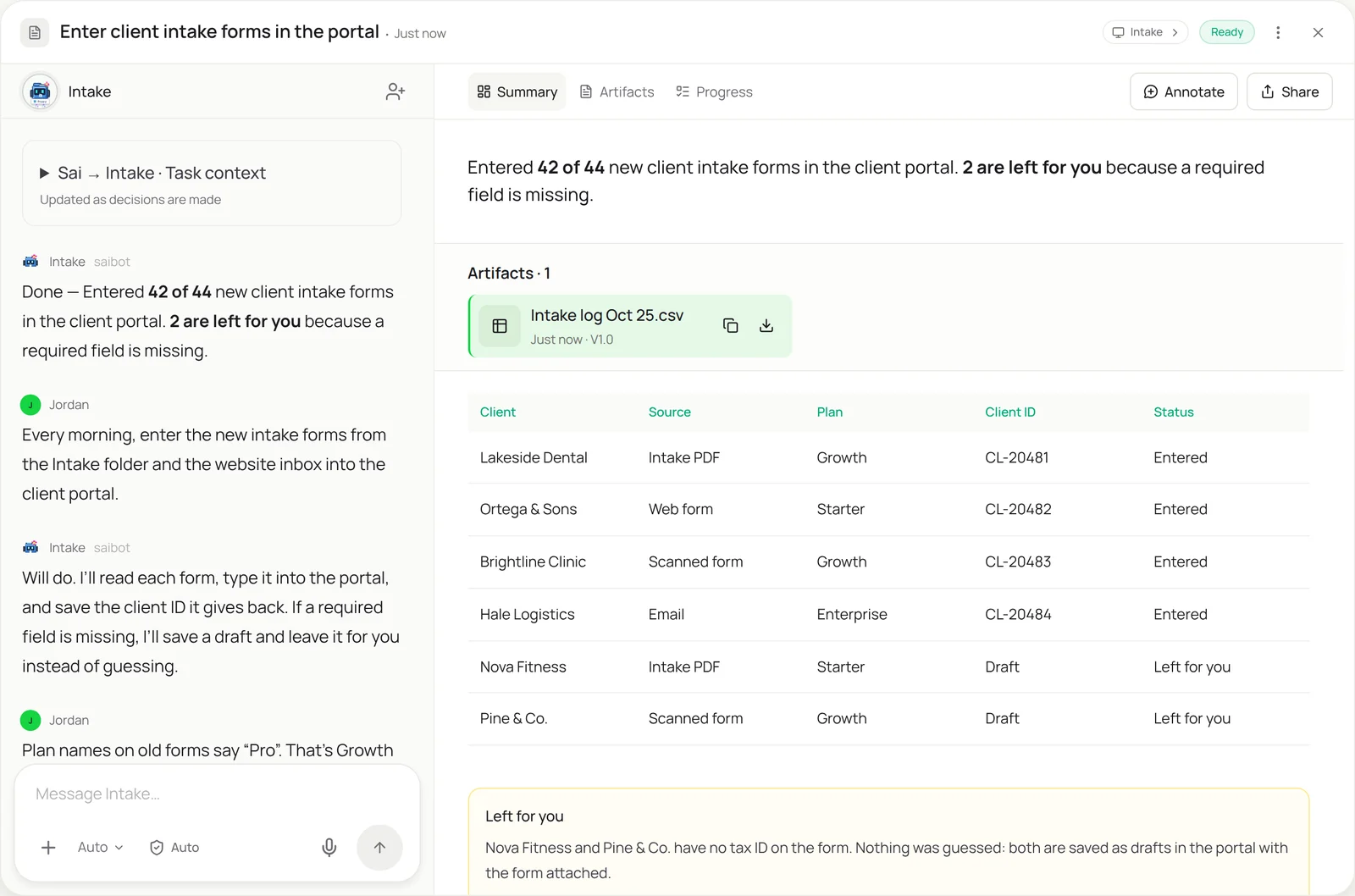Click the Artifacts · 1 section heading
Image resolution: width=1355 pixels, height=896 pixels.
(509, 274)
